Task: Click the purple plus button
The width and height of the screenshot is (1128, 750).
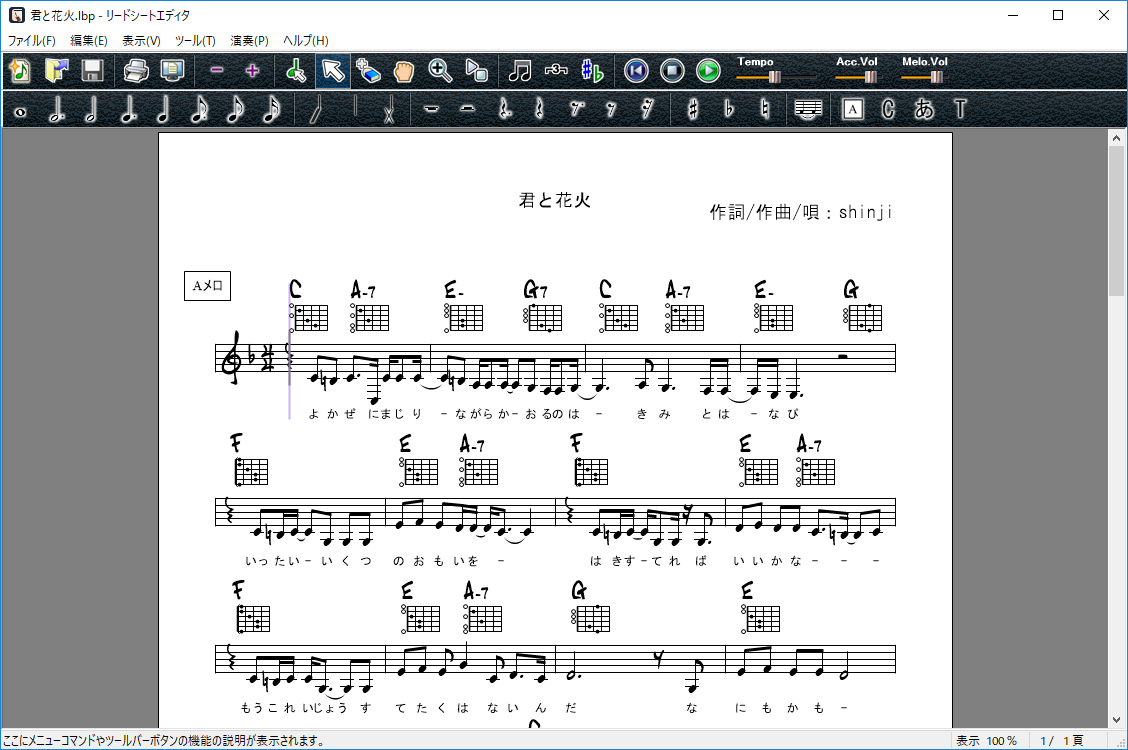Action: tap(253, 70)
